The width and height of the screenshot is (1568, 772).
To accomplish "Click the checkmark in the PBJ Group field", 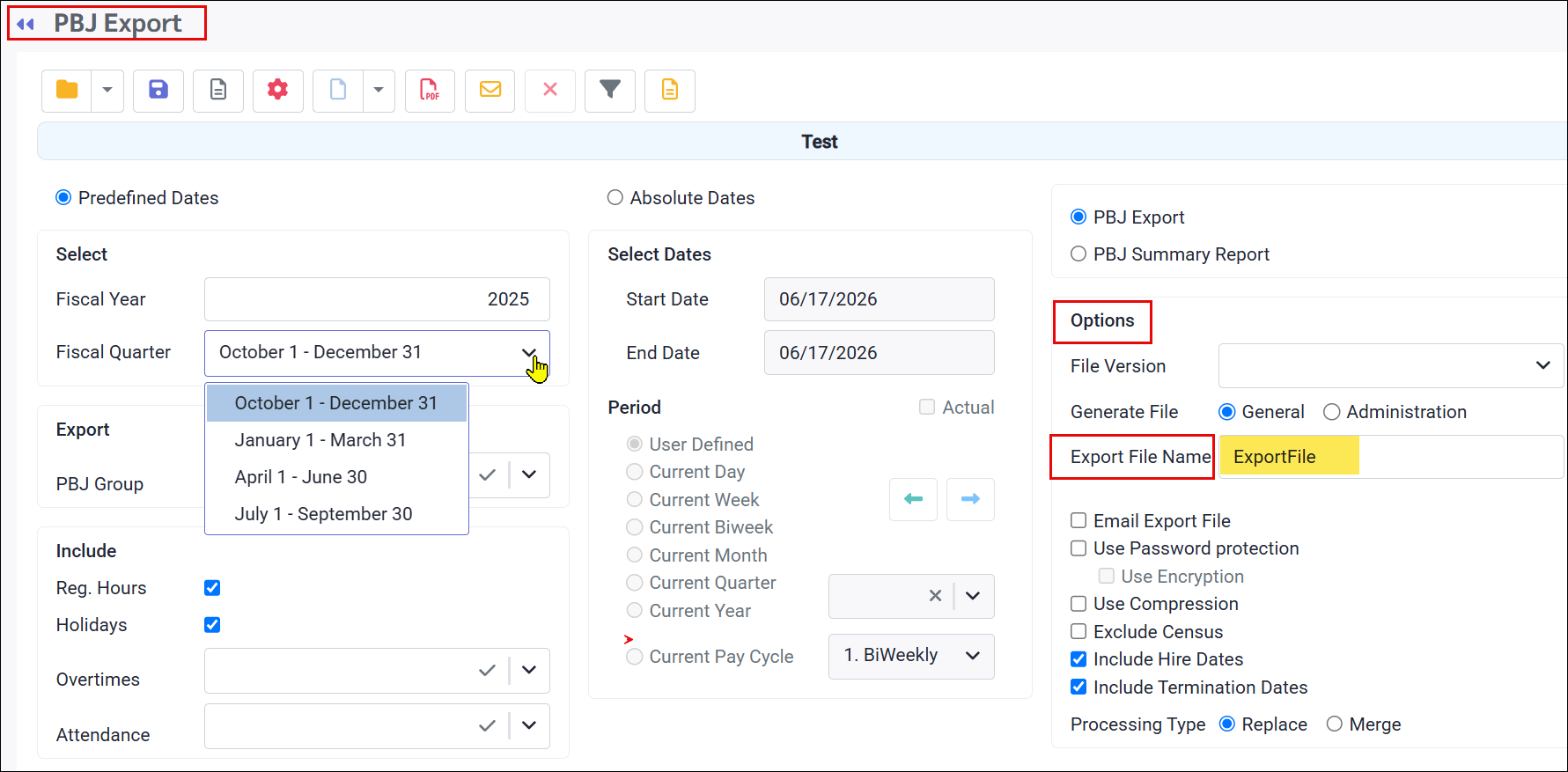I will tap(487, 475).
